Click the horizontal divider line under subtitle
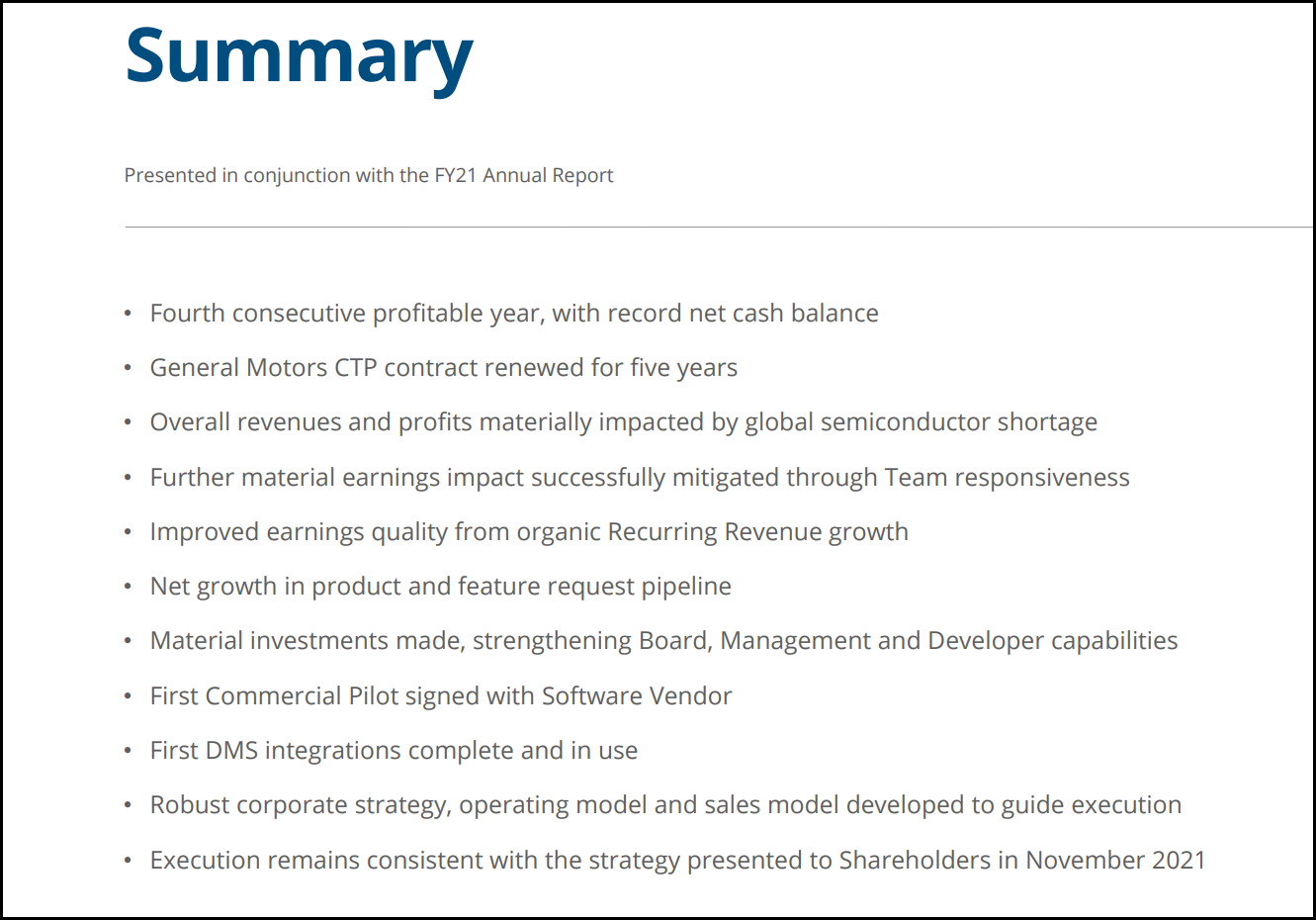 pos(719,227)
